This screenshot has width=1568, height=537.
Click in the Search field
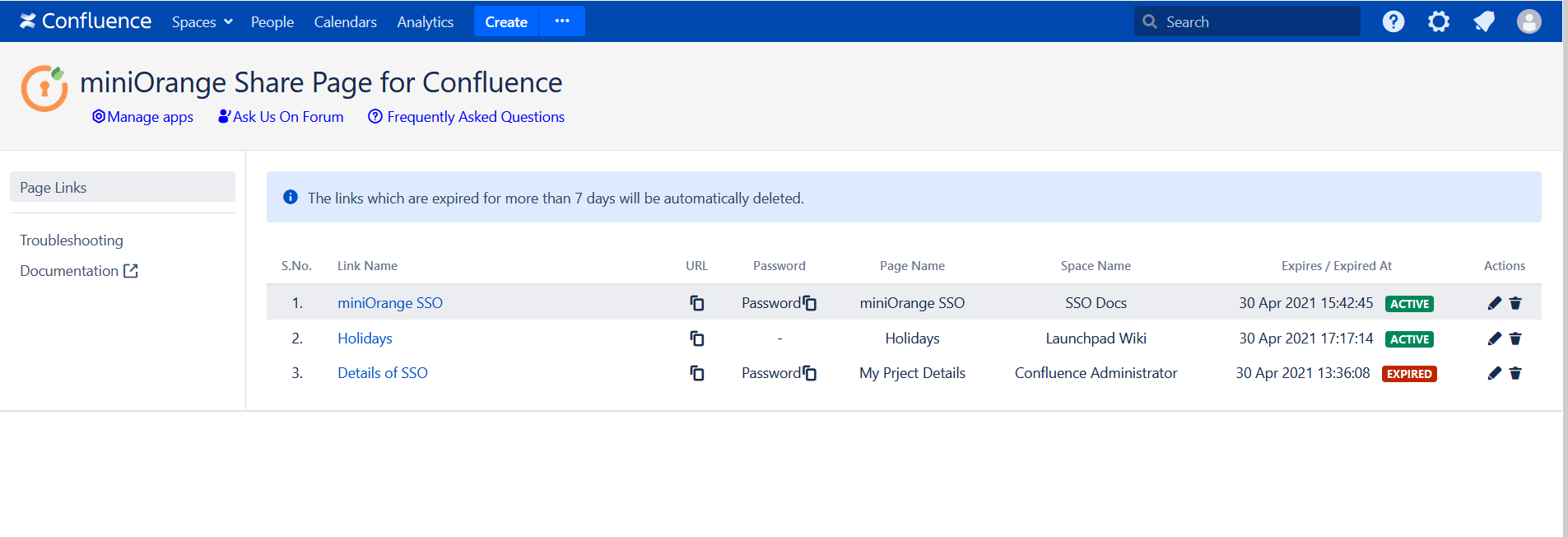[x=1247, y=21]
